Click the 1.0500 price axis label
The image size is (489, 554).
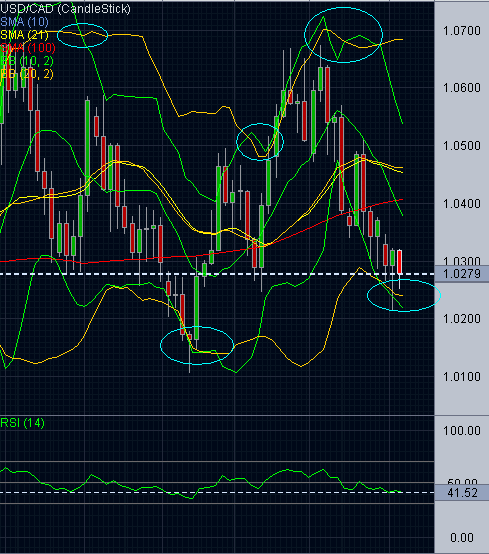(x=462, y=146)
